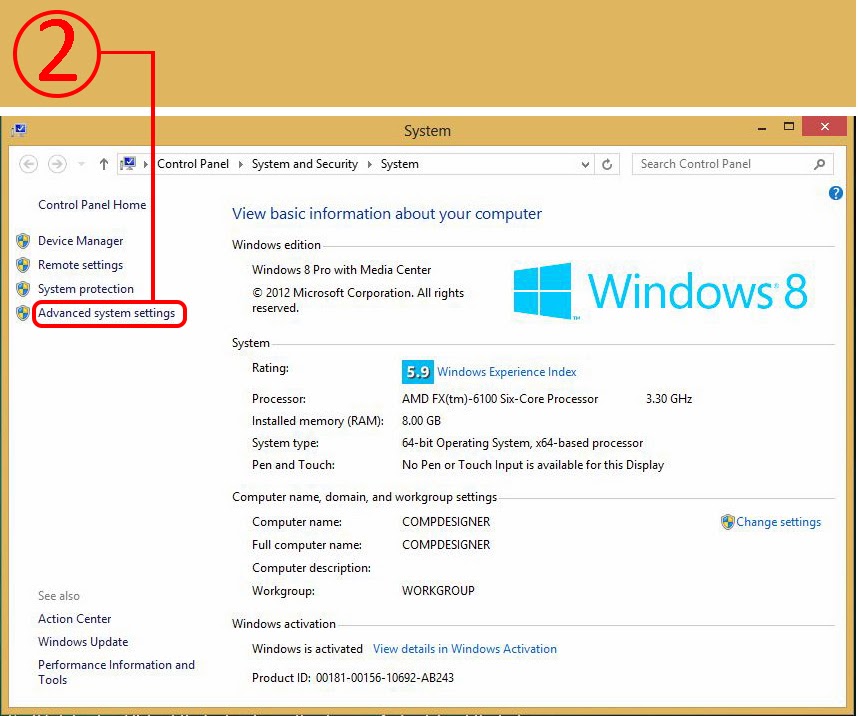858x716 pixels.
Task: Open address bar history dropdown
Action: pos(585,164)
